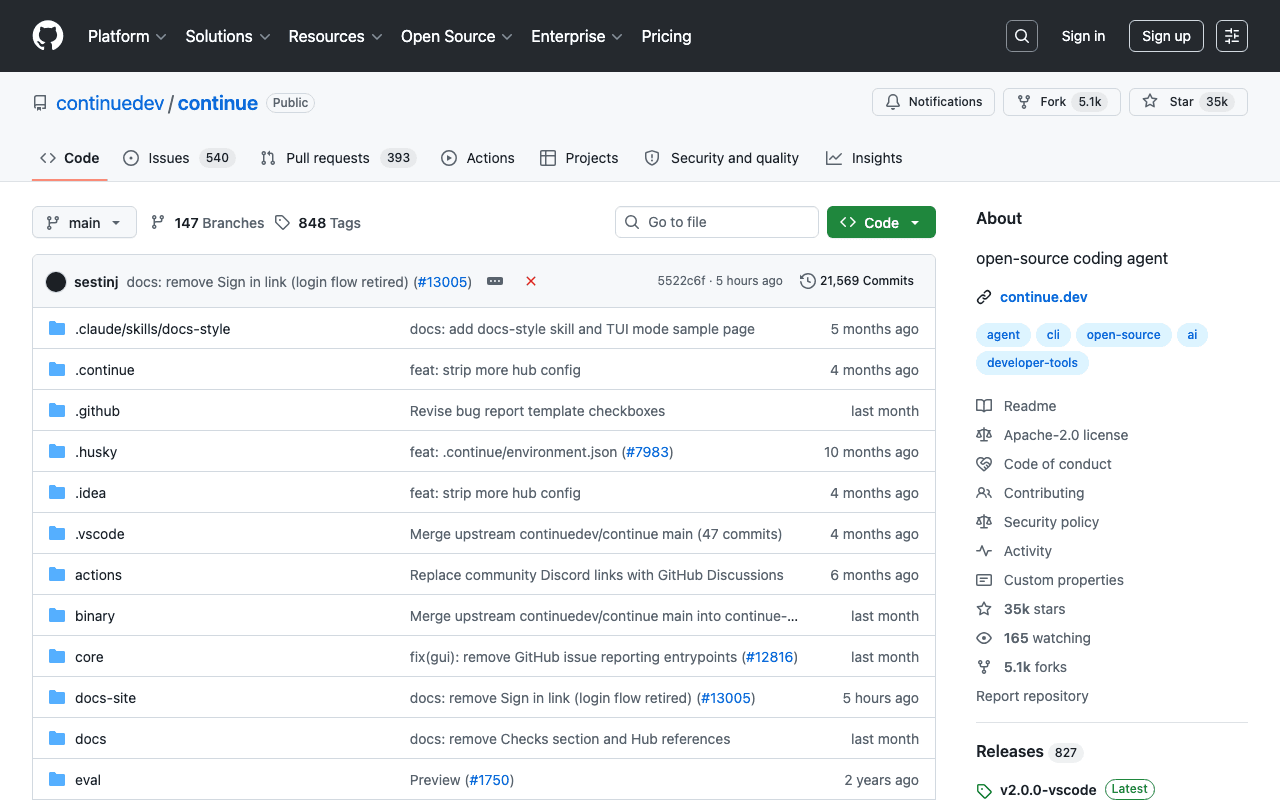Click the tag icon beside v2.0.0-vscode

[x=984, y=790]
